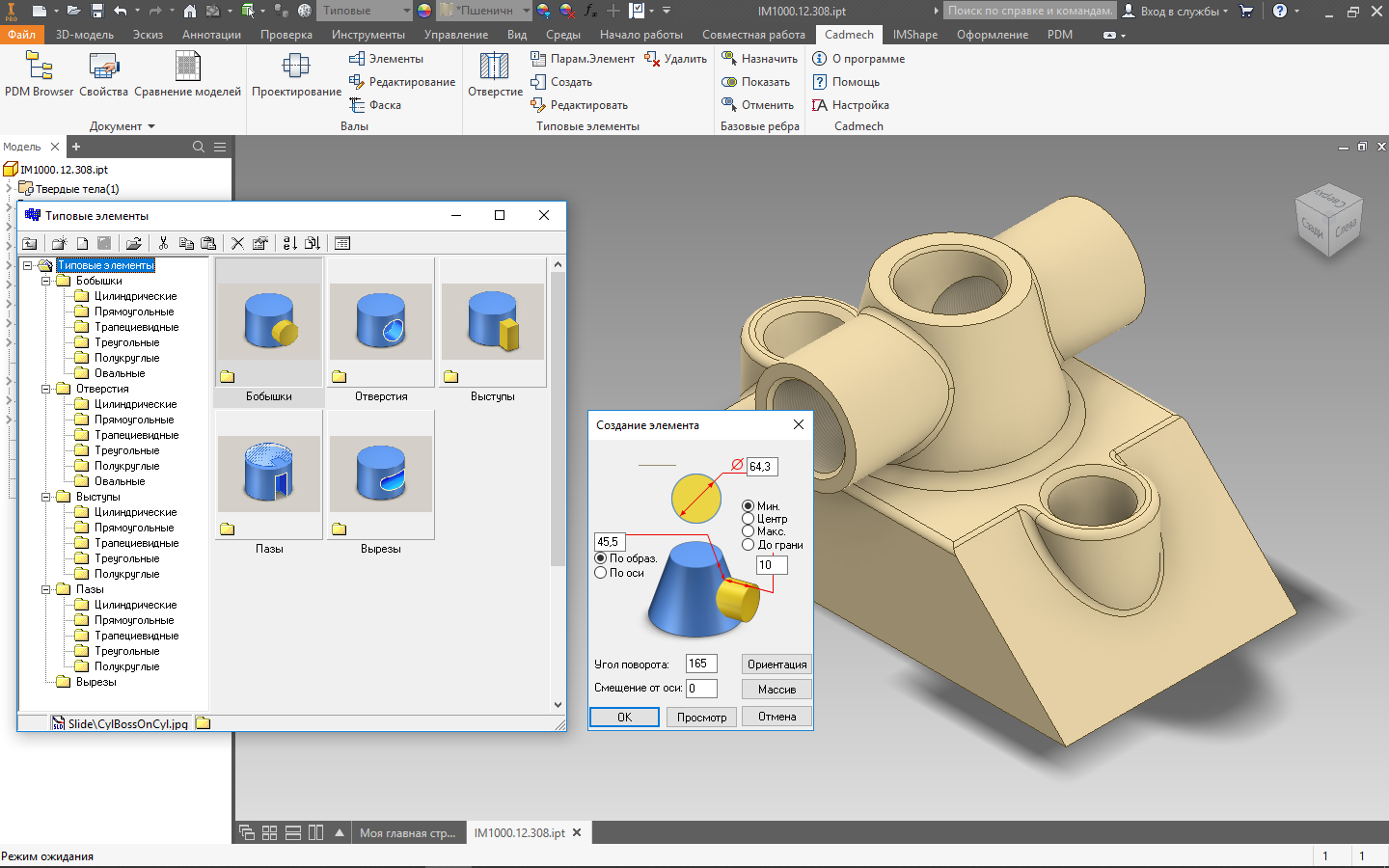Select the Центр radio option
Screen dimensions: 1389x868
pos(749,519)
